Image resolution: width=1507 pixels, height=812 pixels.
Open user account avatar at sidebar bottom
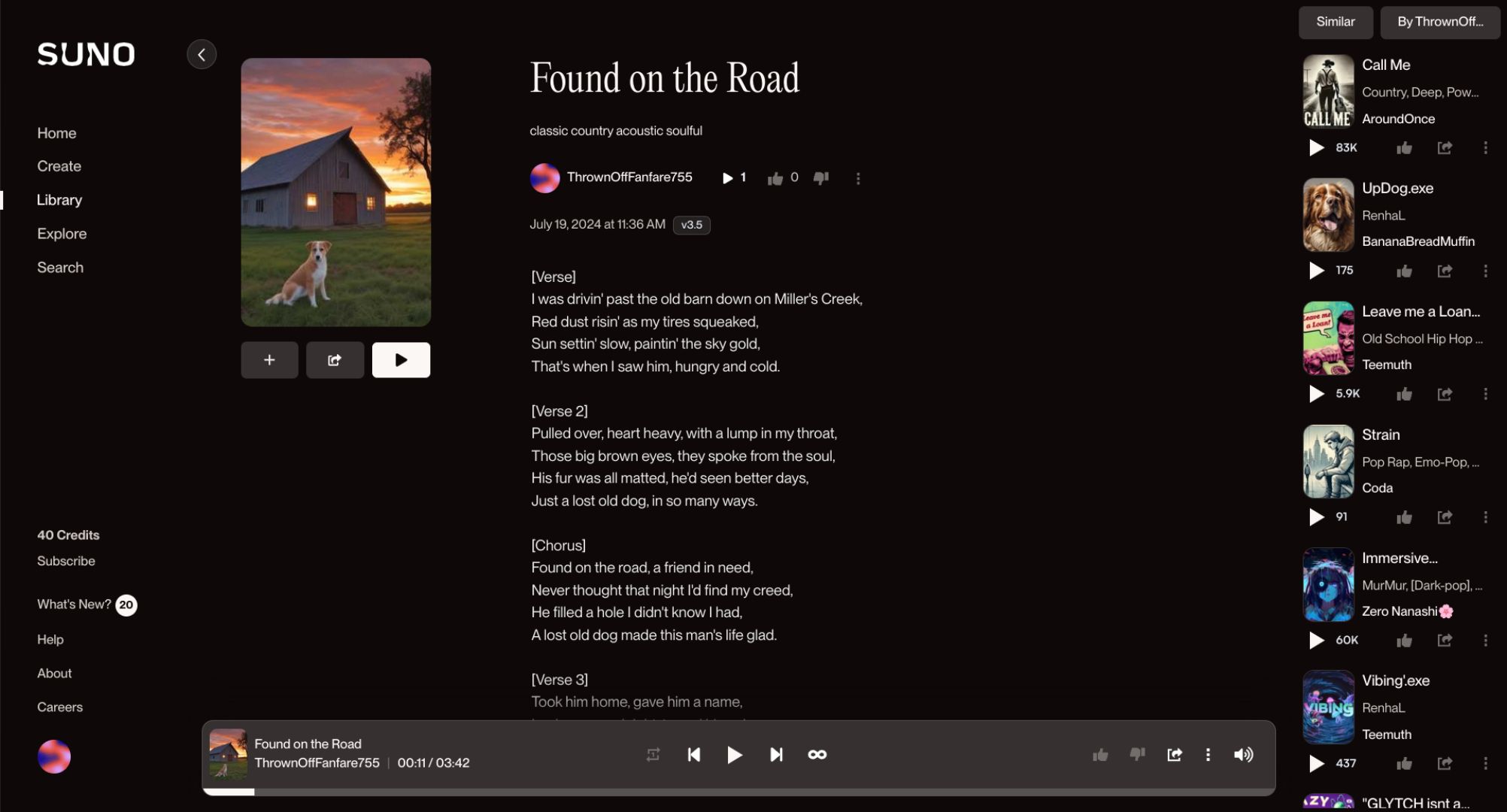click(54, 756)
